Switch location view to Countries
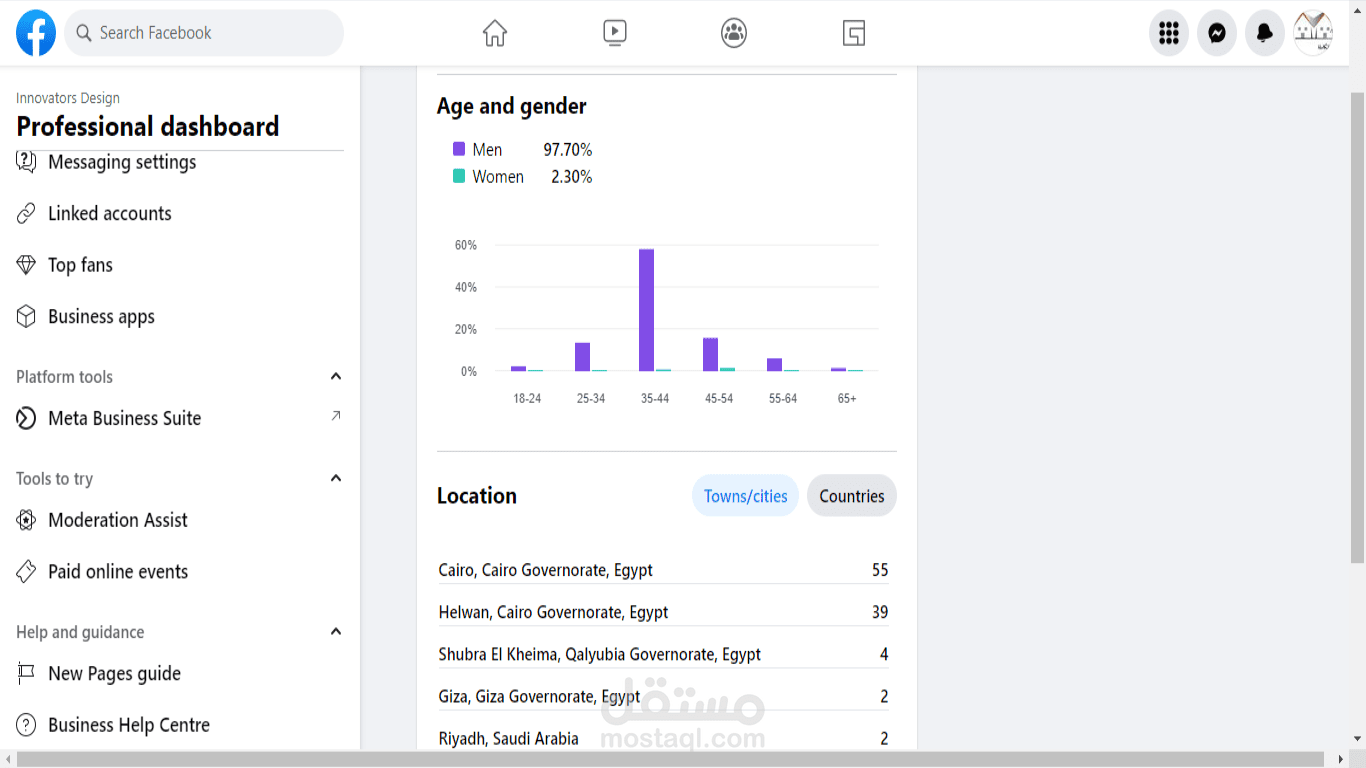This screenshot has height=768, width=1366. coord(852,496)
